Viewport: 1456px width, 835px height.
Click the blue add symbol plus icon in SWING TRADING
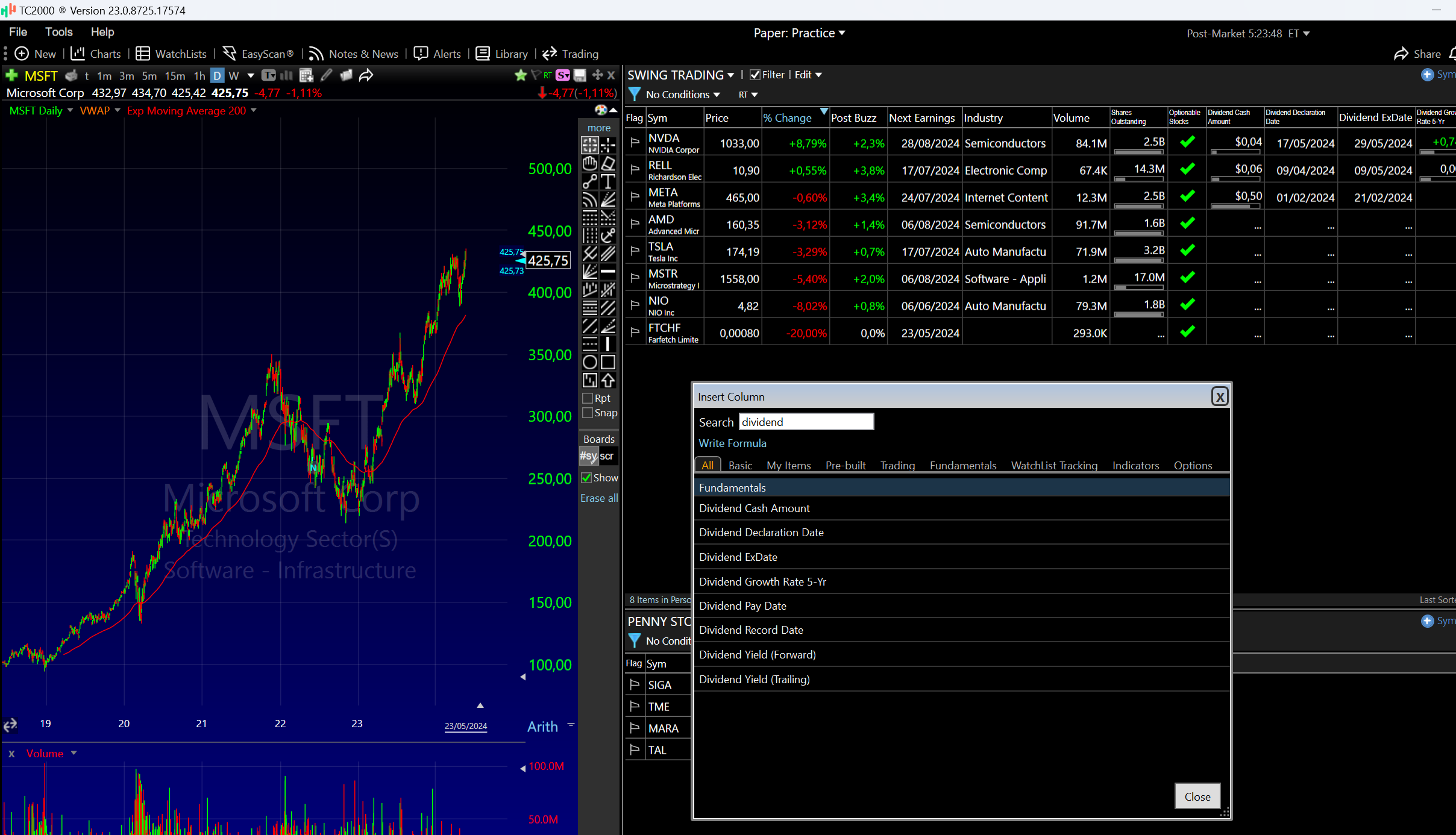(1427, 75)
